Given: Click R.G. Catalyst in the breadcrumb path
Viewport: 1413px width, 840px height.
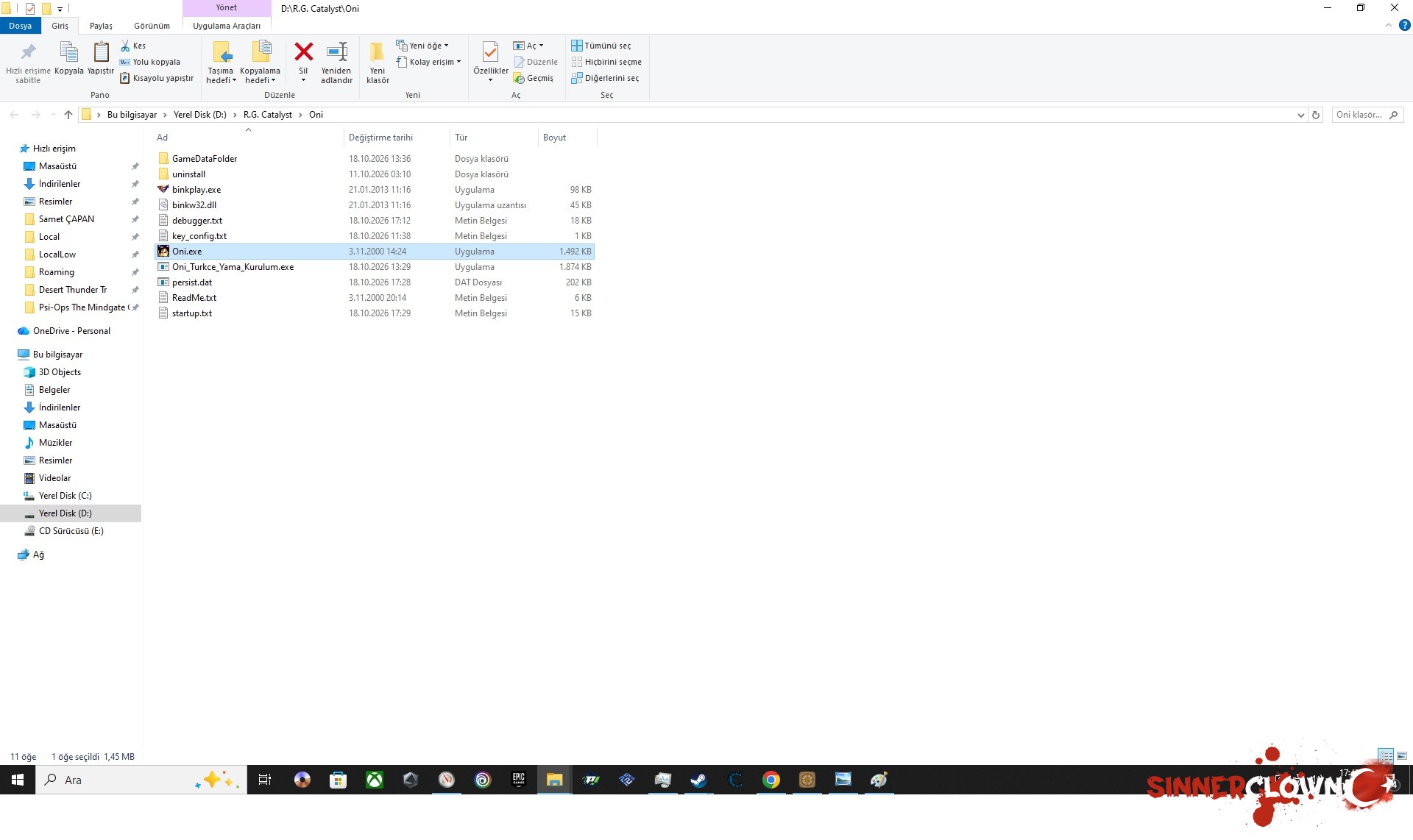Looking at the screenshot, I should click(268, 115).
